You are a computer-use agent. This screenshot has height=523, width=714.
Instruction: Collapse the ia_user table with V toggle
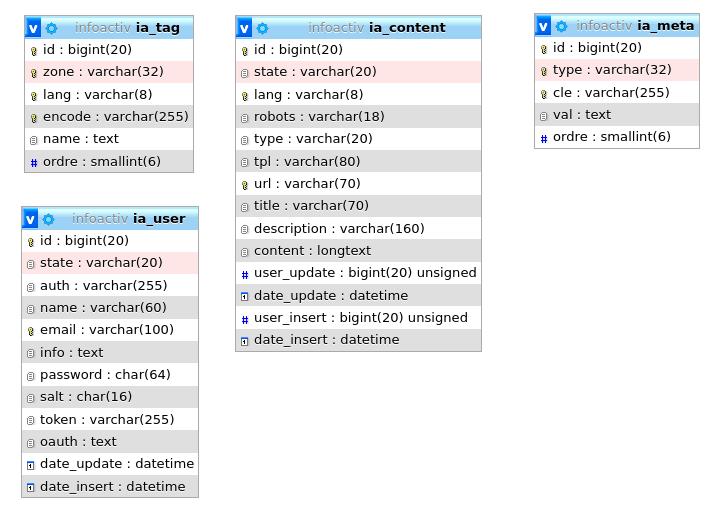coord(30,219)
